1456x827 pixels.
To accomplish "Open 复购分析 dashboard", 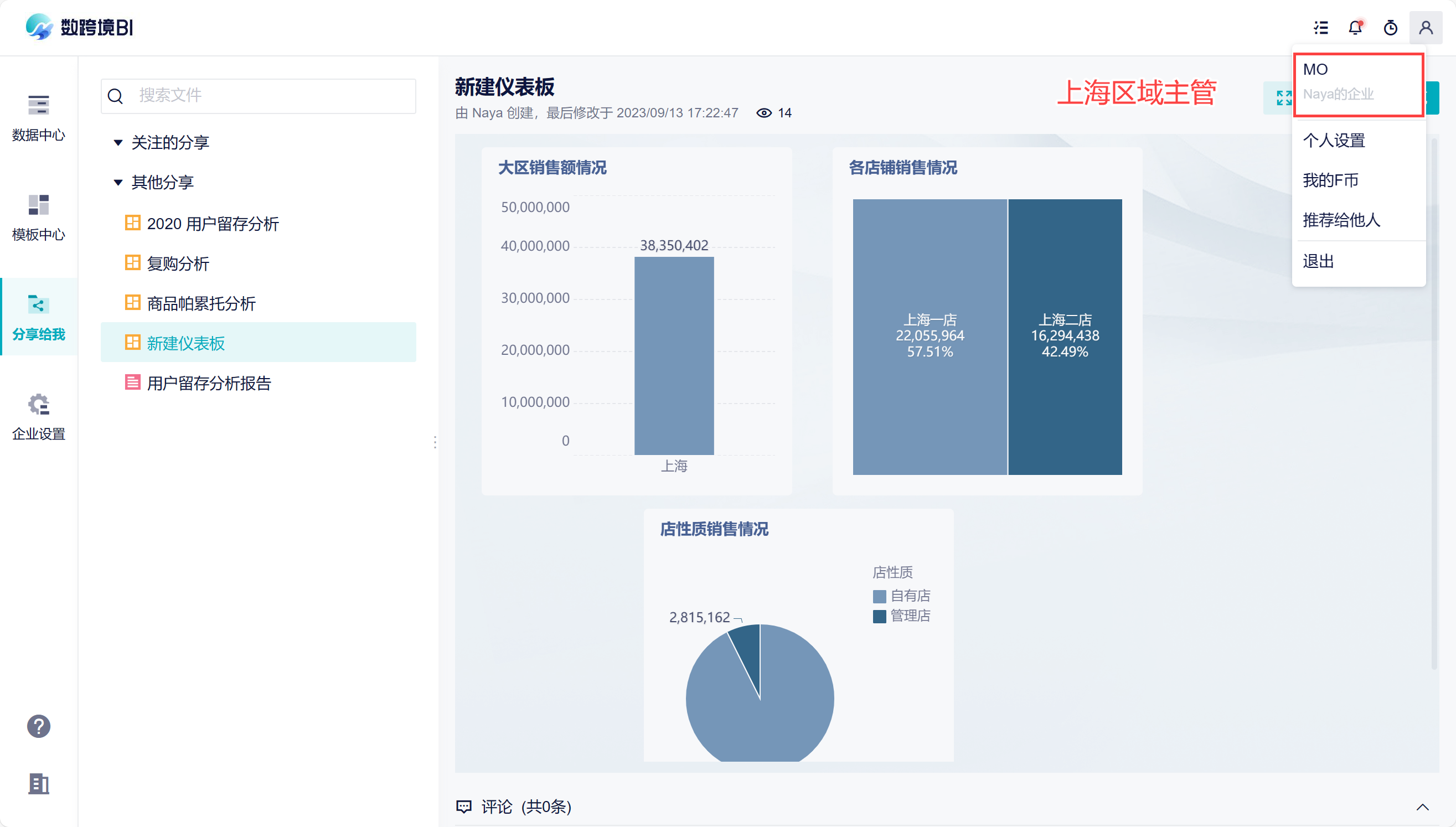I will tap(178, 263).
